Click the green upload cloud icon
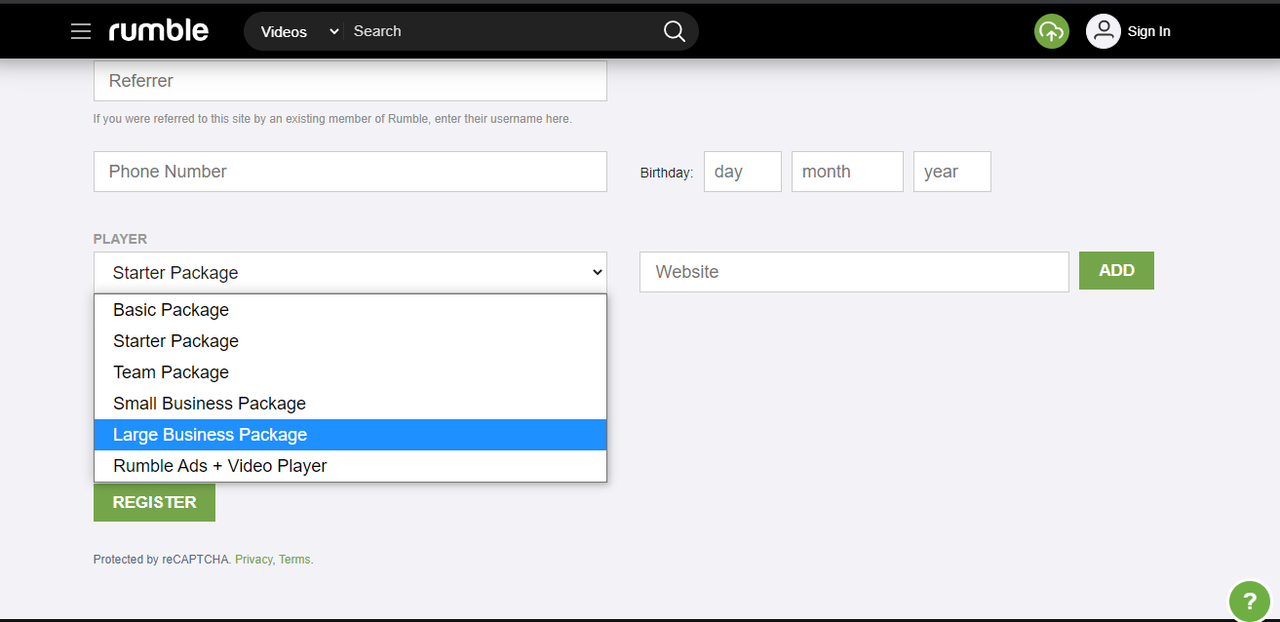 1051,31
